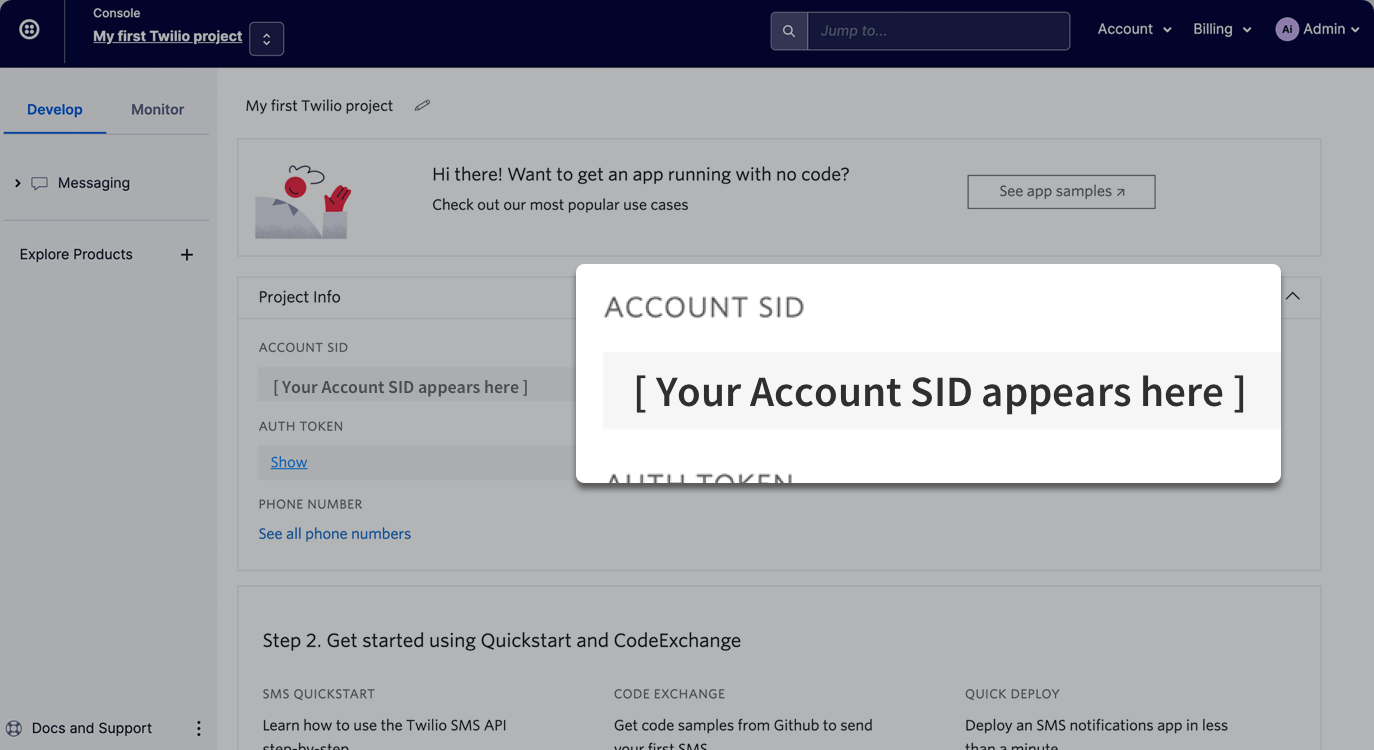Screen dimensions: 1374x750
Task: Open the Admin user menu
Action: tap(1317, 29)
